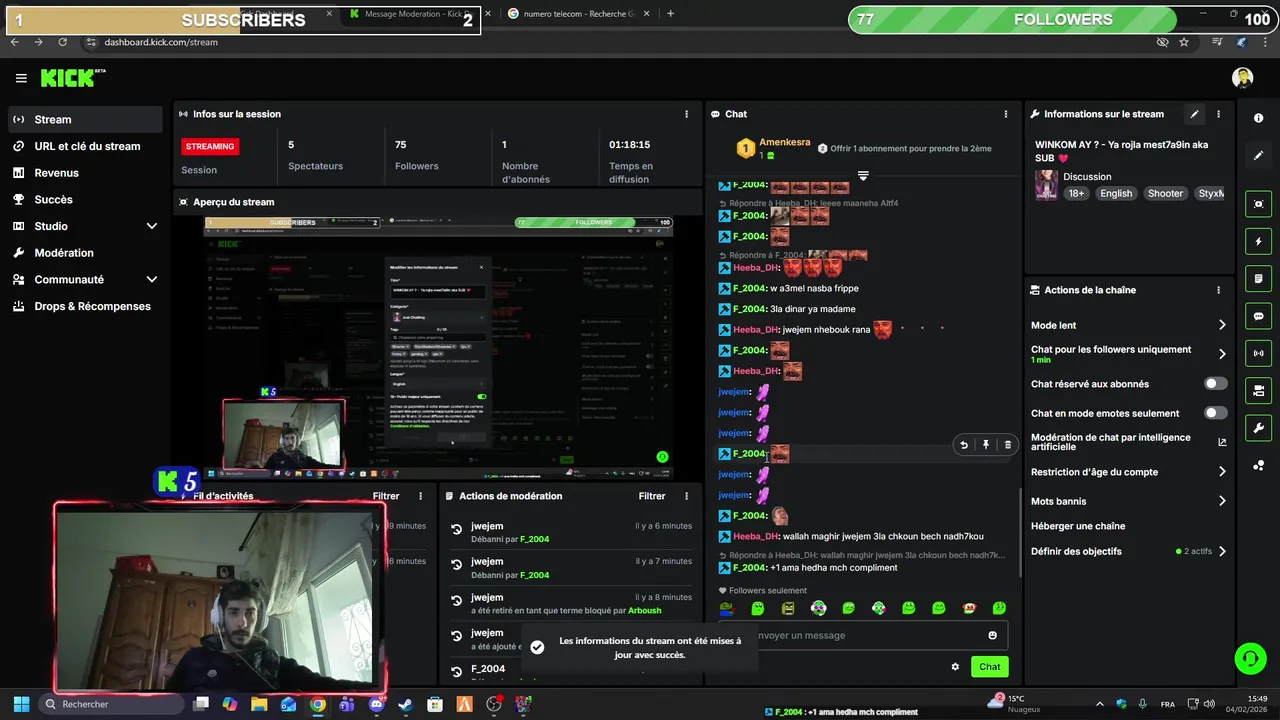The image size is (1280, 720).
Task: Open Google Chrome from taskbar
Action: (x=317, y=704)
